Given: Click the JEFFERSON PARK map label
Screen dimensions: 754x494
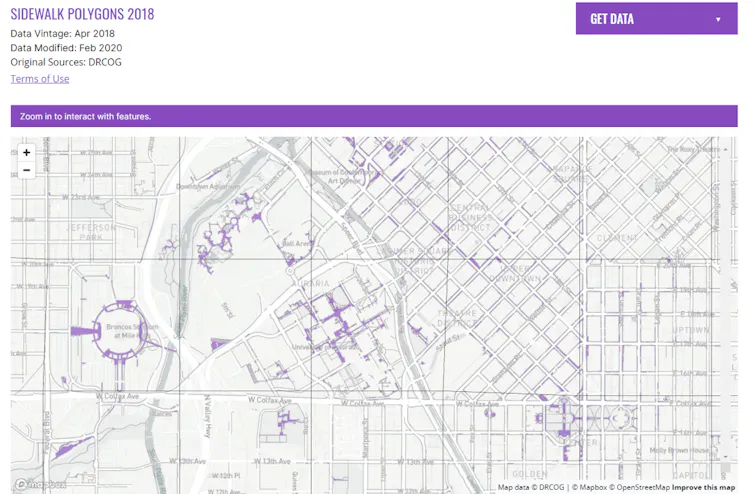Looking at the screenshot, I should pos(91,232).
